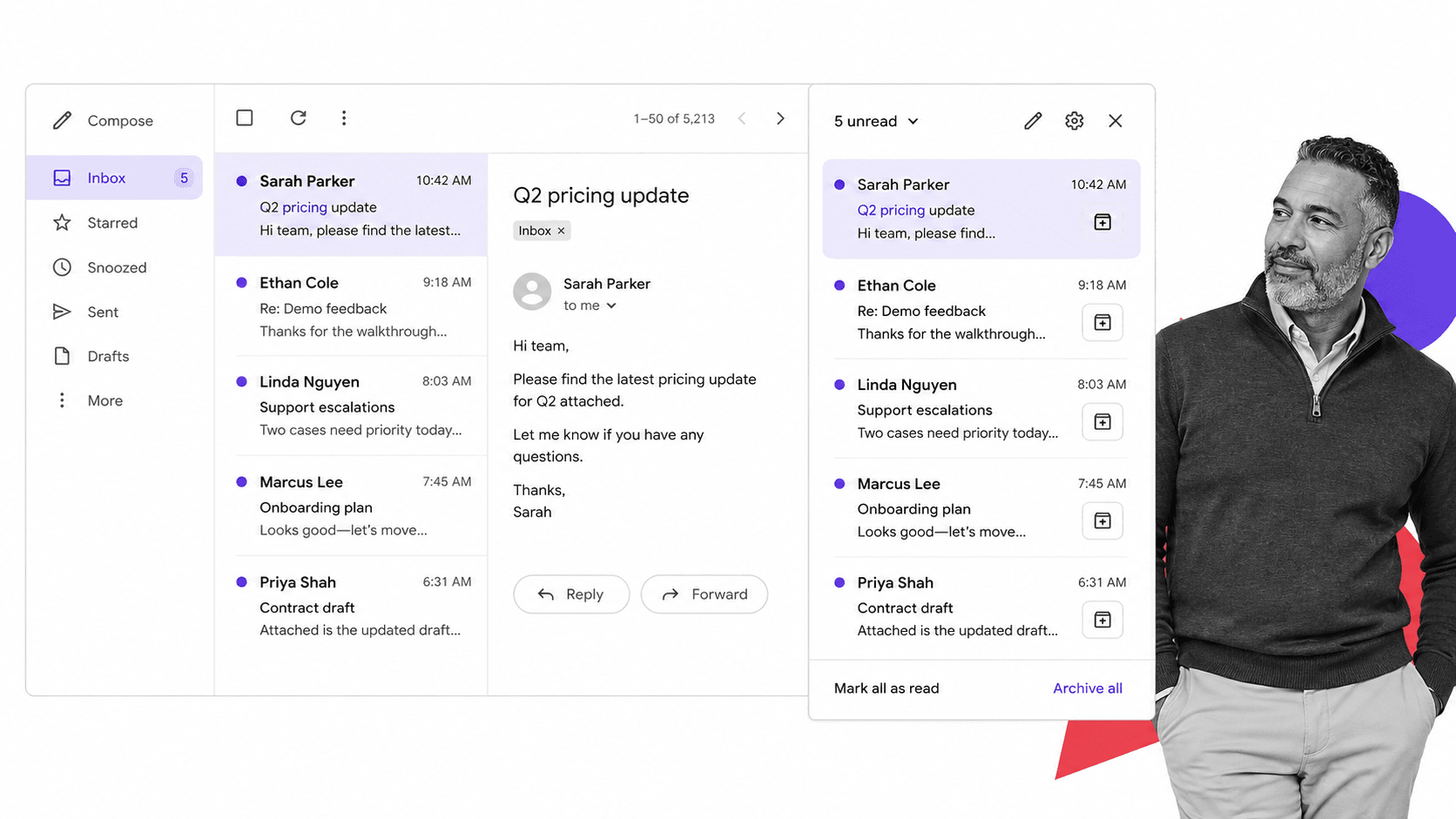Open settings gear in unread panel

click(x=1075, y=121)
